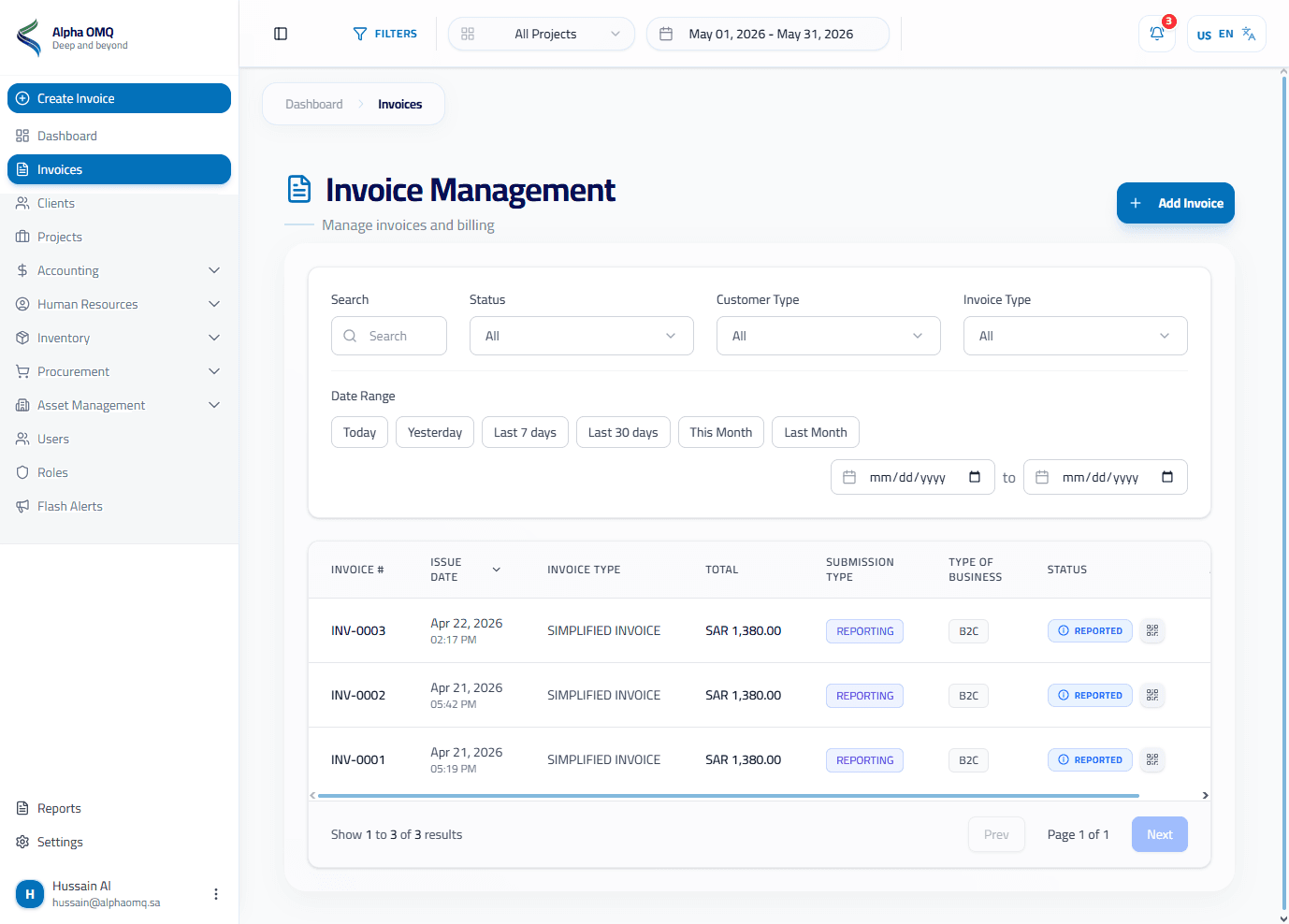This screenshot has height=924, width=1289.
Task: Click Dashboard breadcrumb link
Action: pos(314,104)
